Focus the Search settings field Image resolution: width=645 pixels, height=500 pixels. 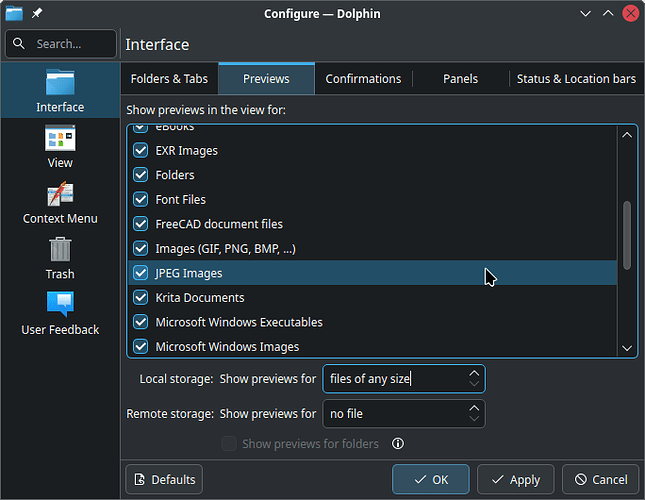[61, 44]
